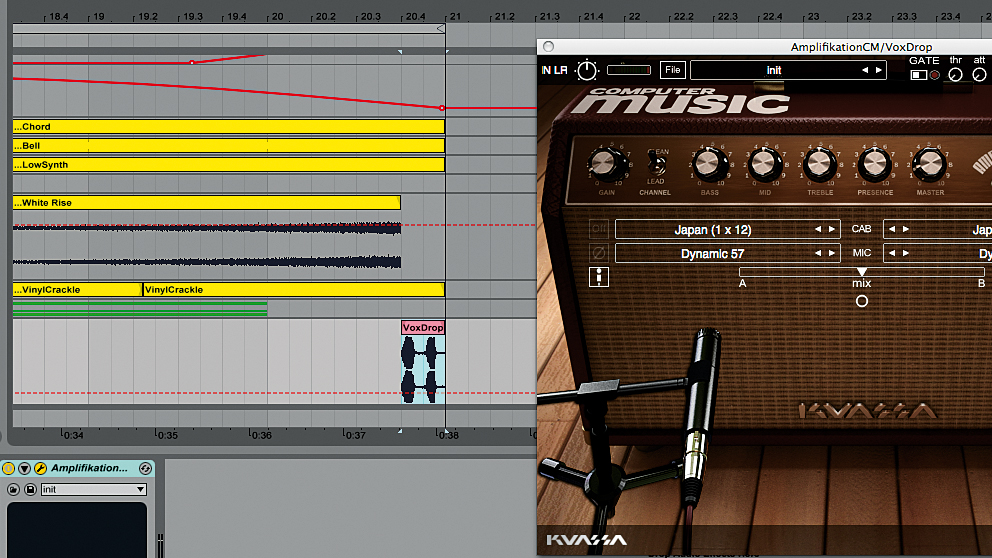Click previous arrow on cabinet B selector
The width and height of the screenshot is (992, 558).
click(892, 229)
